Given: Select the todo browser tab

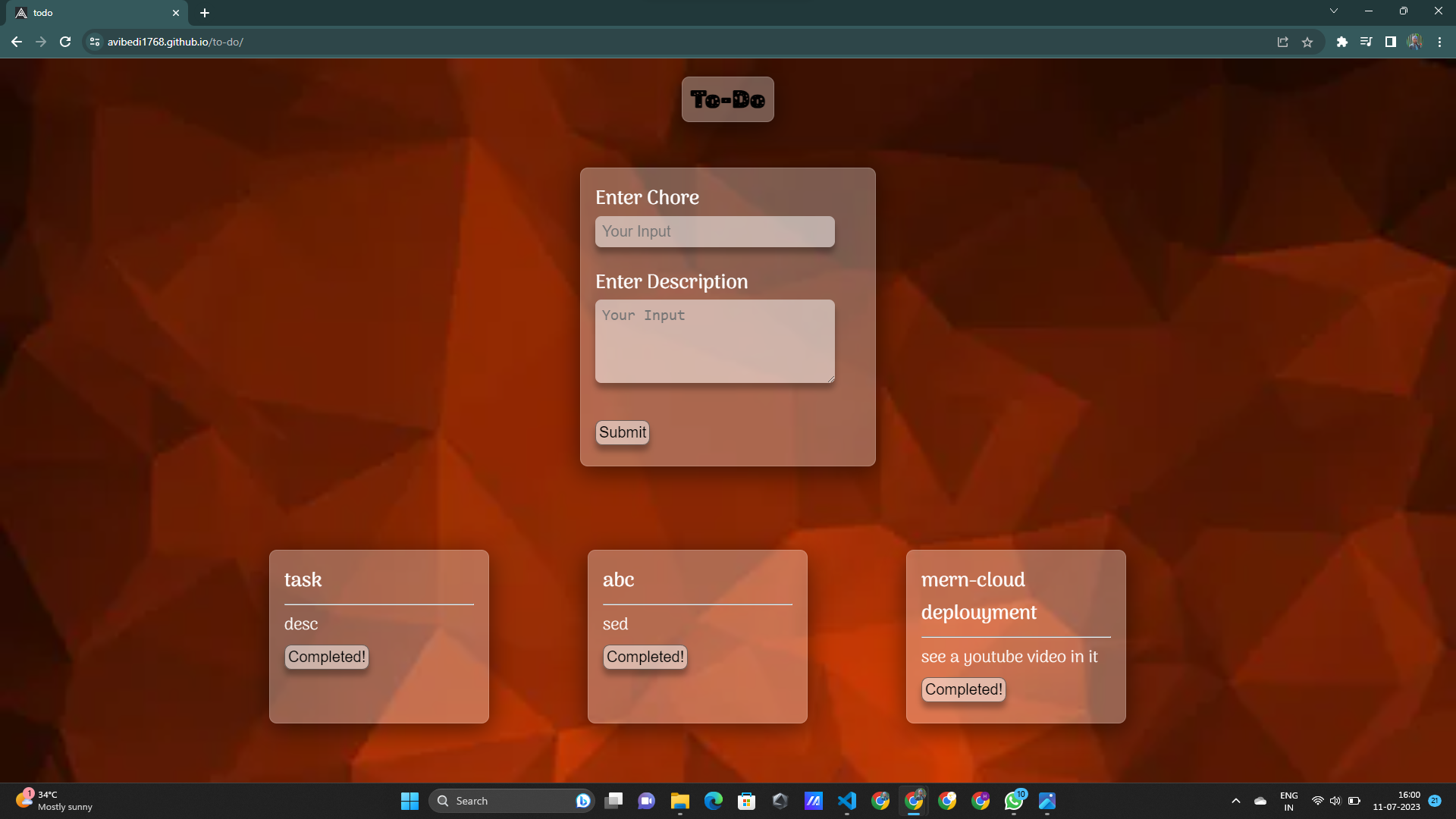Looking at the screenshot, I should click(x=91, y=13).
